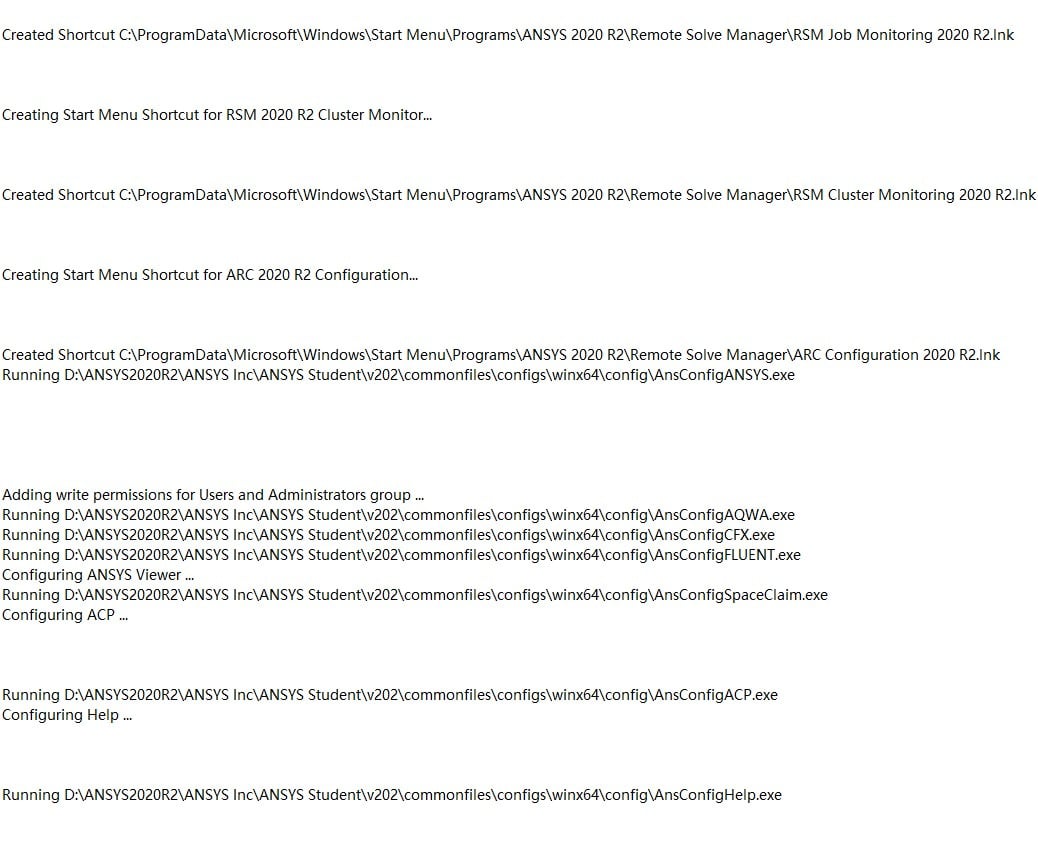This screenshot has height=847, width=1038.
Task: Click the RSM Job Monitoring shortcut log line
Action: click(x=508, y=35)
